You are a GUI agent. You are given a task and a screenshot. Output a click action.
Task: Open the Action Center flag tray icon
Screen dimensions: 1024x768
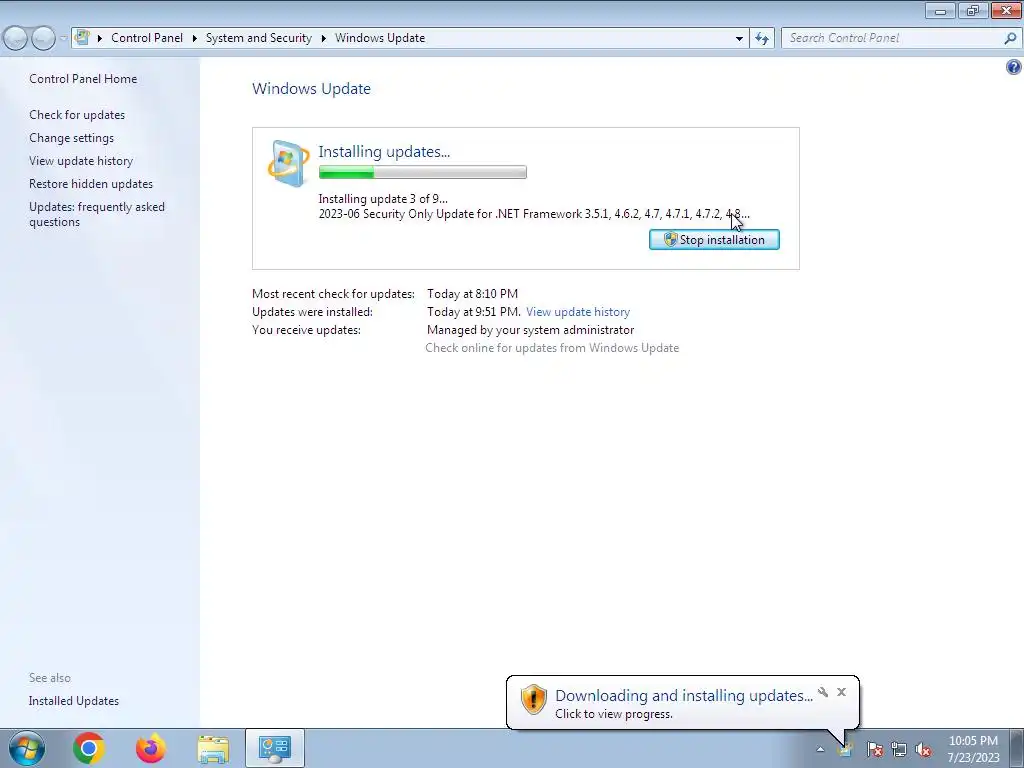coord(874,749)
